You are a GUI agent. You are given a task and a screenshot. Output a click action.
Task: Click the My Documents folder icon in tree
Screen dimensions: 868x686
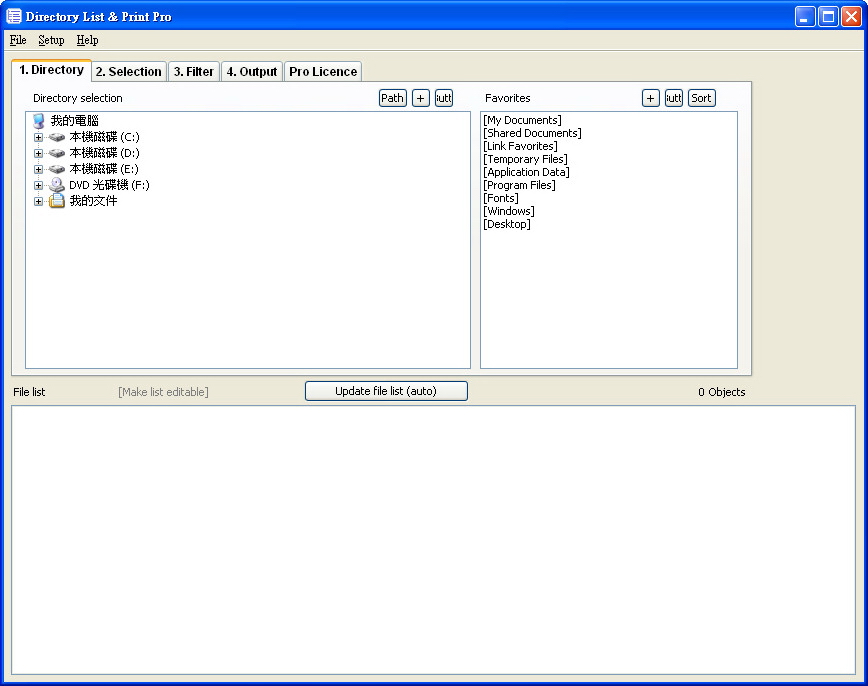coord(57,201)
